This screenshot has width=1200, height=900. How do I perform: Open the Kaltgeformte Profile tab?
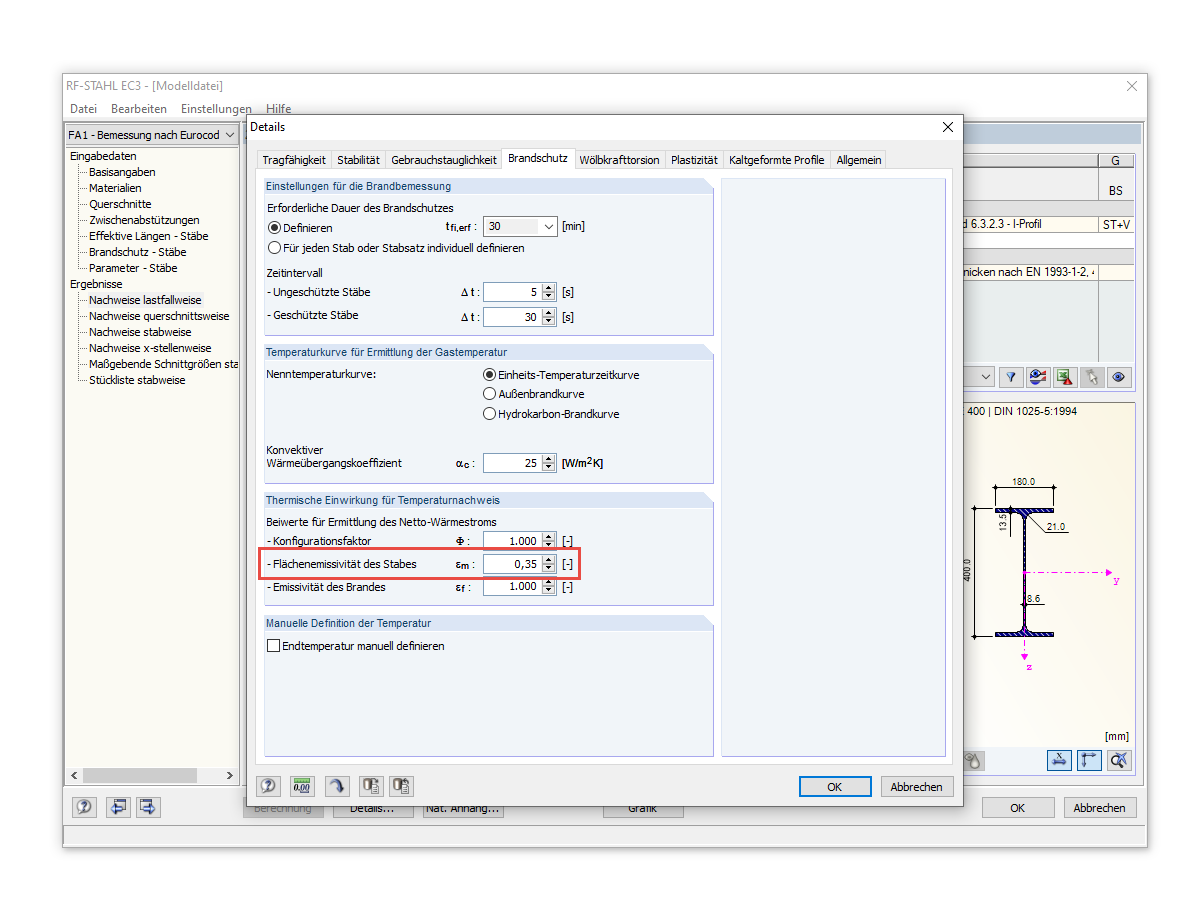click(777, 160)
